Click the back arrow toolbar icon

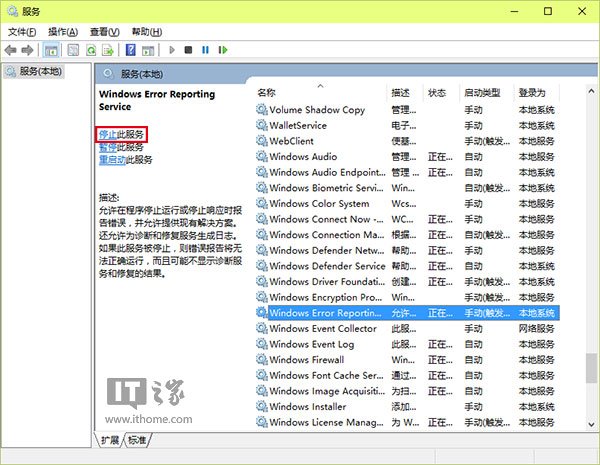pyautogui.click(x=11, y=49)
